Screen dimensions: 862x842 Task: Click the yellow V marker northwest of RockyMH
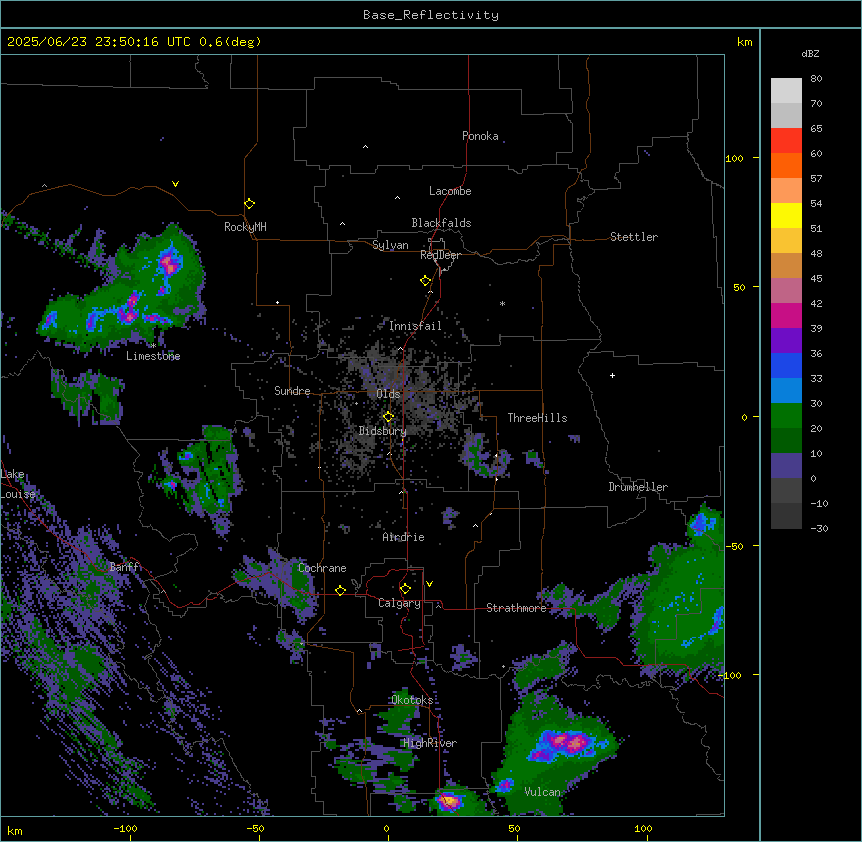tap(175, 184)
